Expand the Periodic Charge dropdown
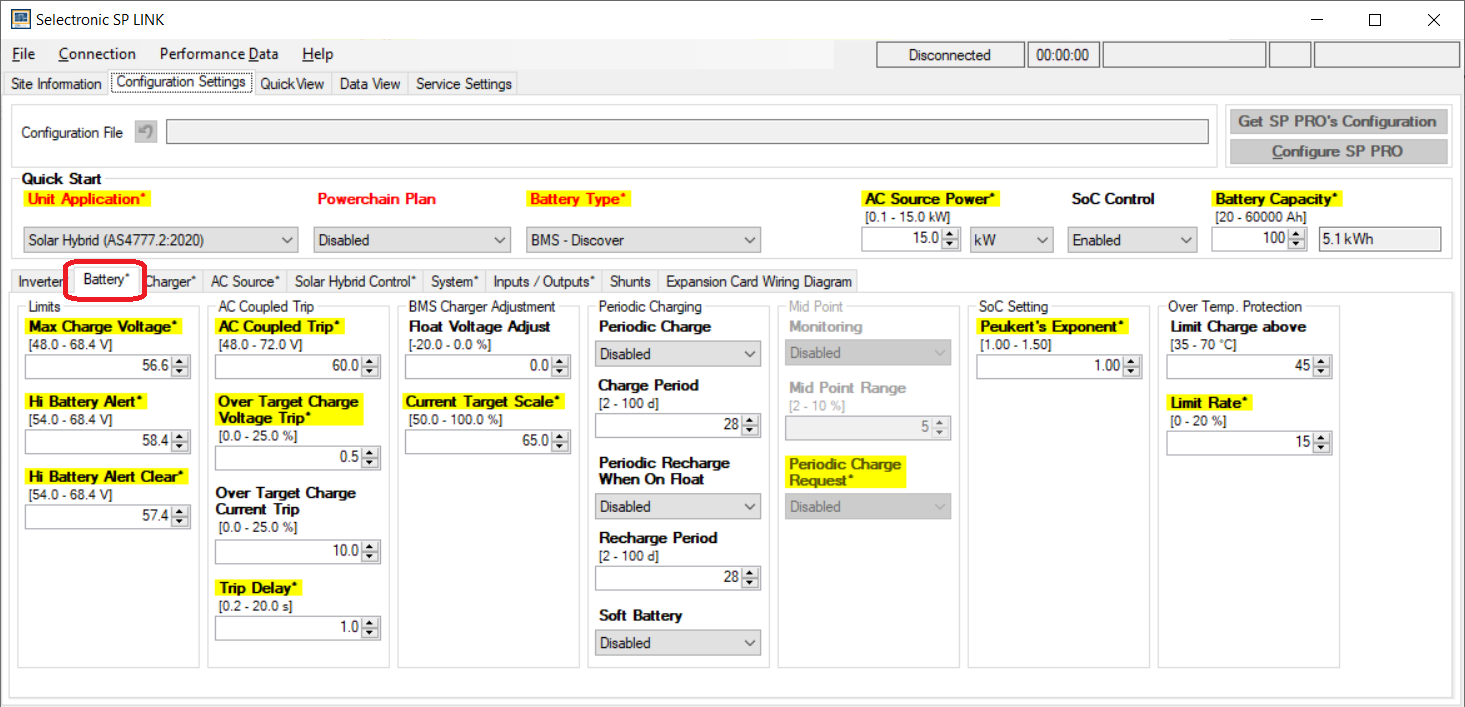This screenshot has width=1465, height=707. tap(678, 354)
